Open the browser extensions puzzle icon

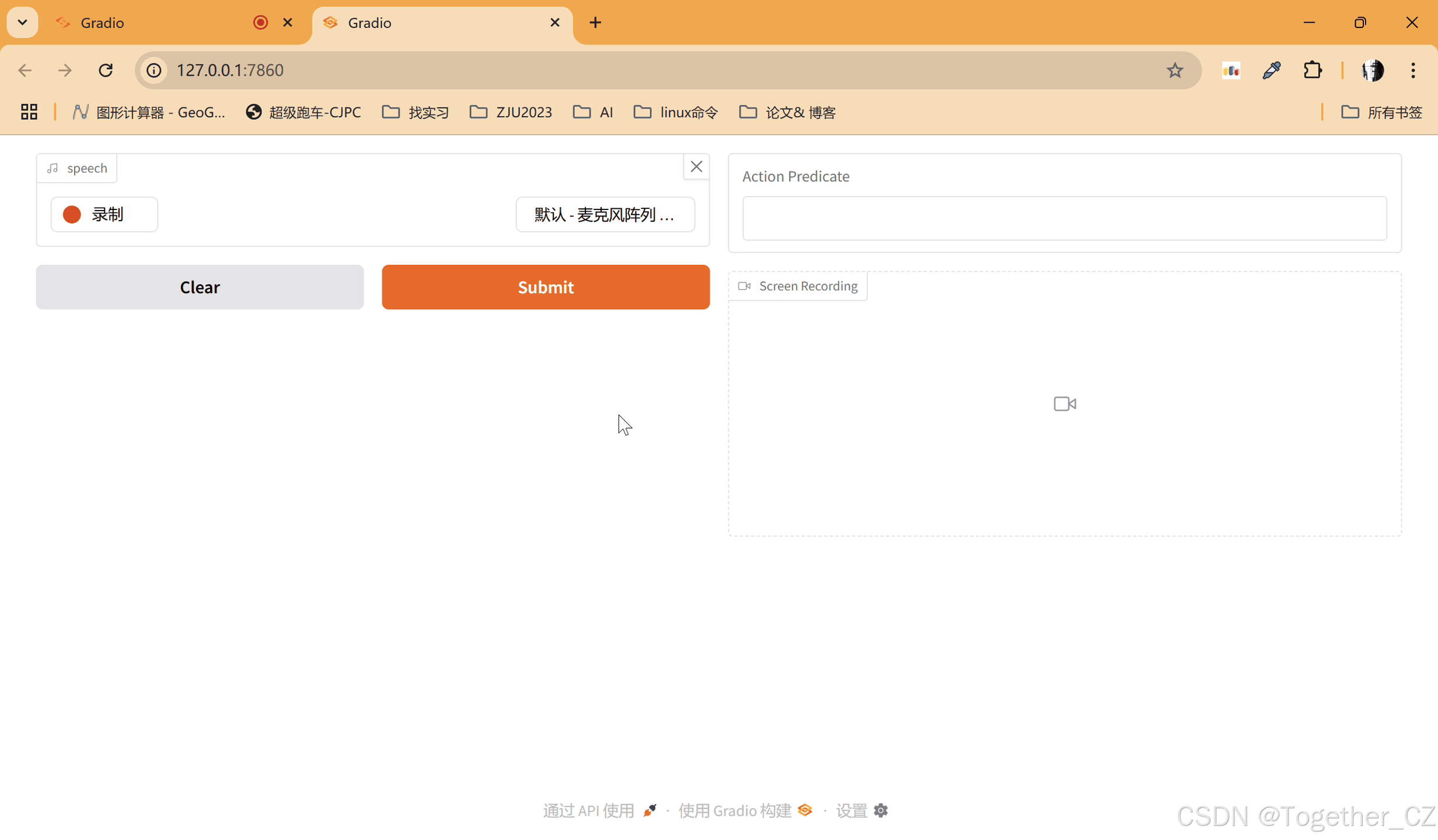(1312, 70)
